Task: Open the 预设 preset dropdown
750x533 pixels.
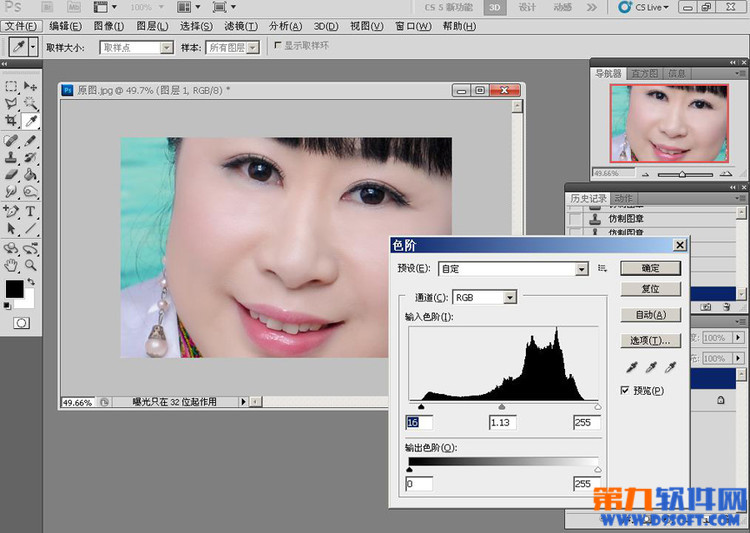Action: 581,269
